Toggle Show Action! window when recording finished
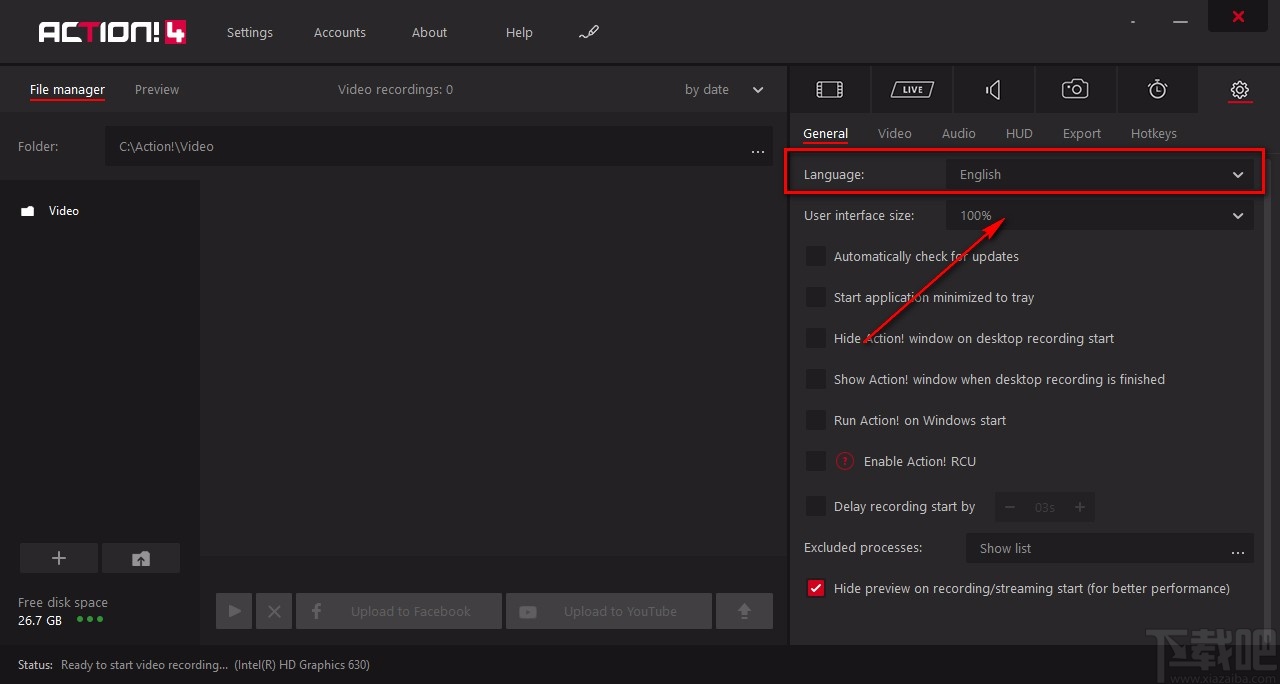Screen dimensions: 1280x684 pyautogui.click(x=816, y=379)
